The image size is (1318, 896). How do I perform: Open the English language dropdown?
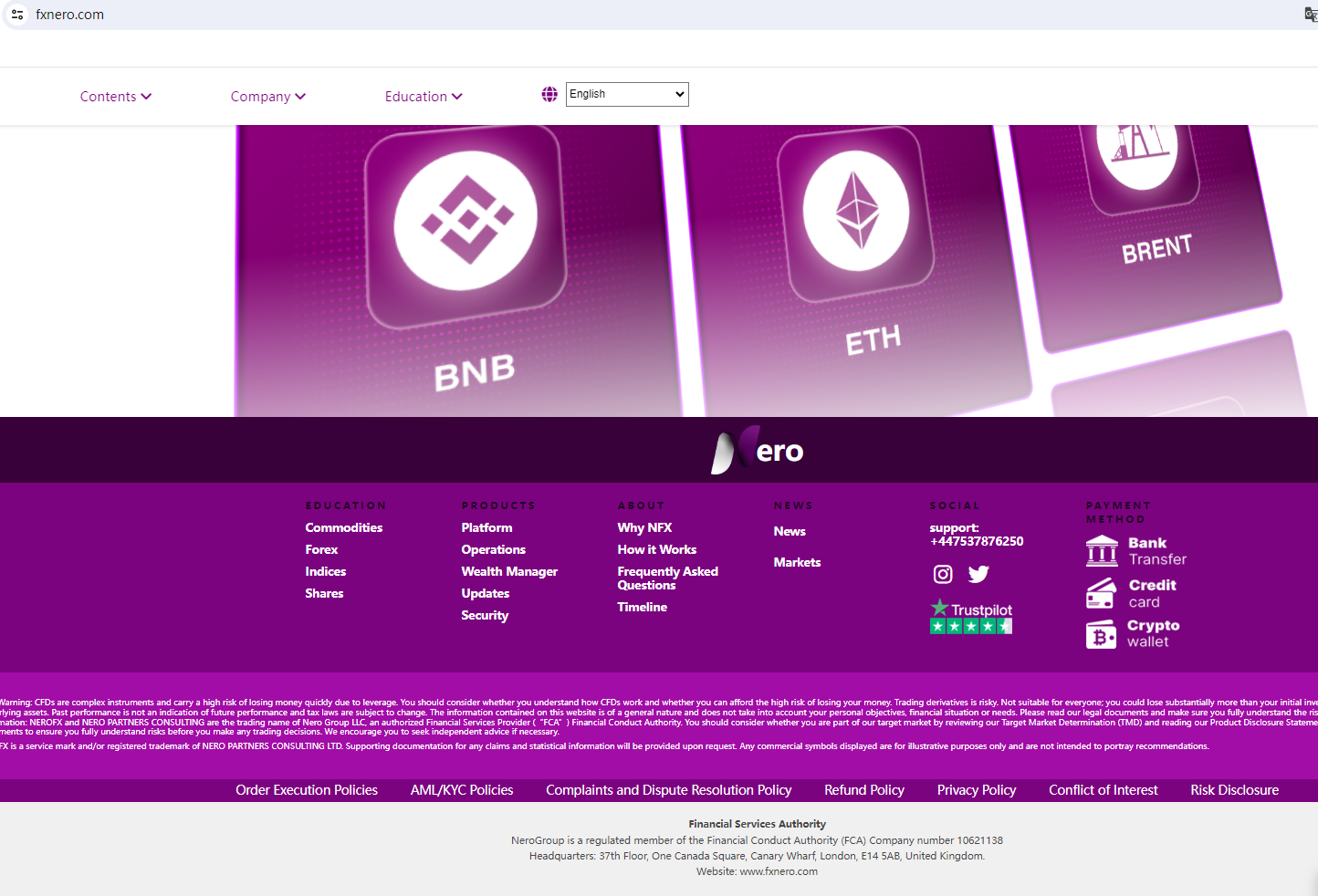click(627, 94)
